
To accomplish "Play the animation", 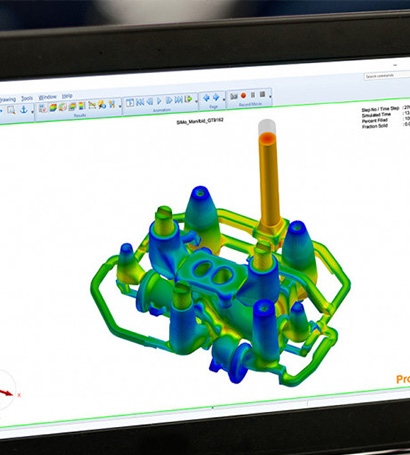I will tap(159, 101).
